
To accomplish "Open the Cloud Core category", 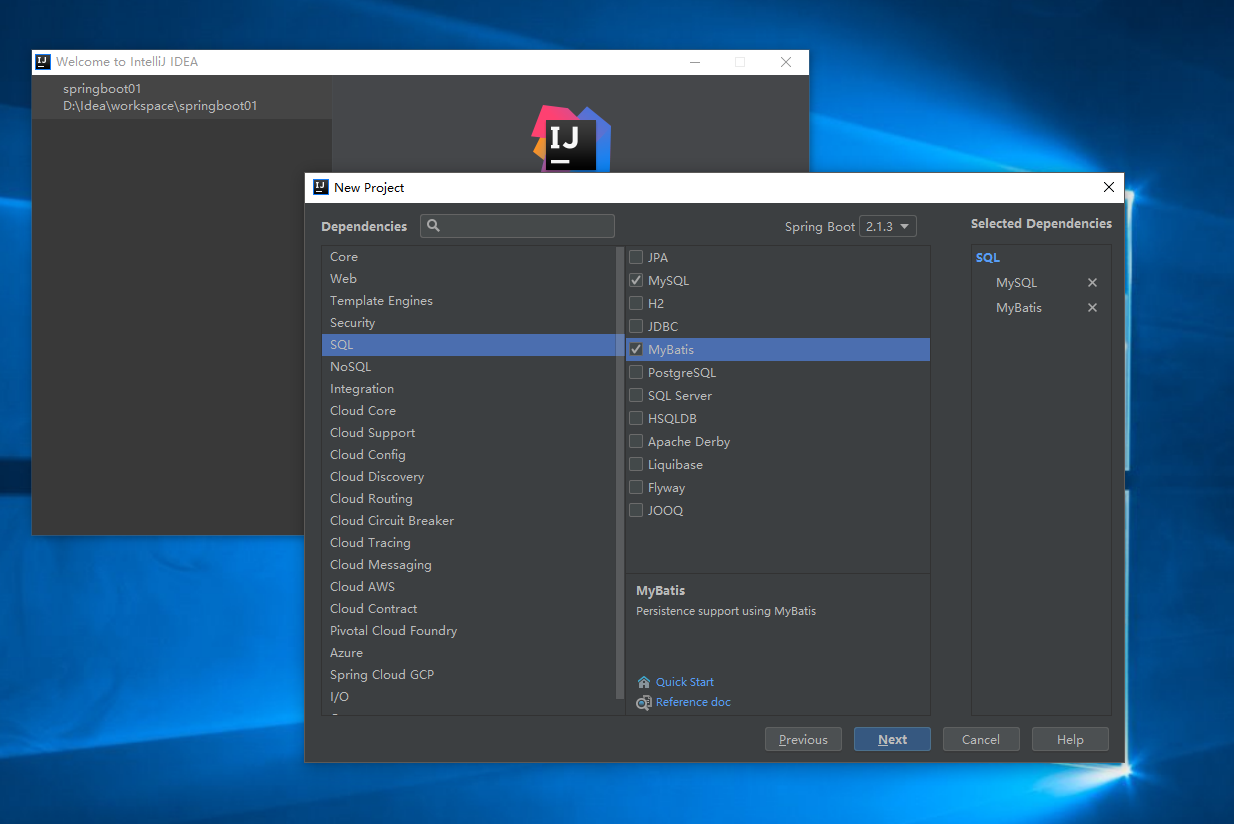I will (x=468, y=411).
